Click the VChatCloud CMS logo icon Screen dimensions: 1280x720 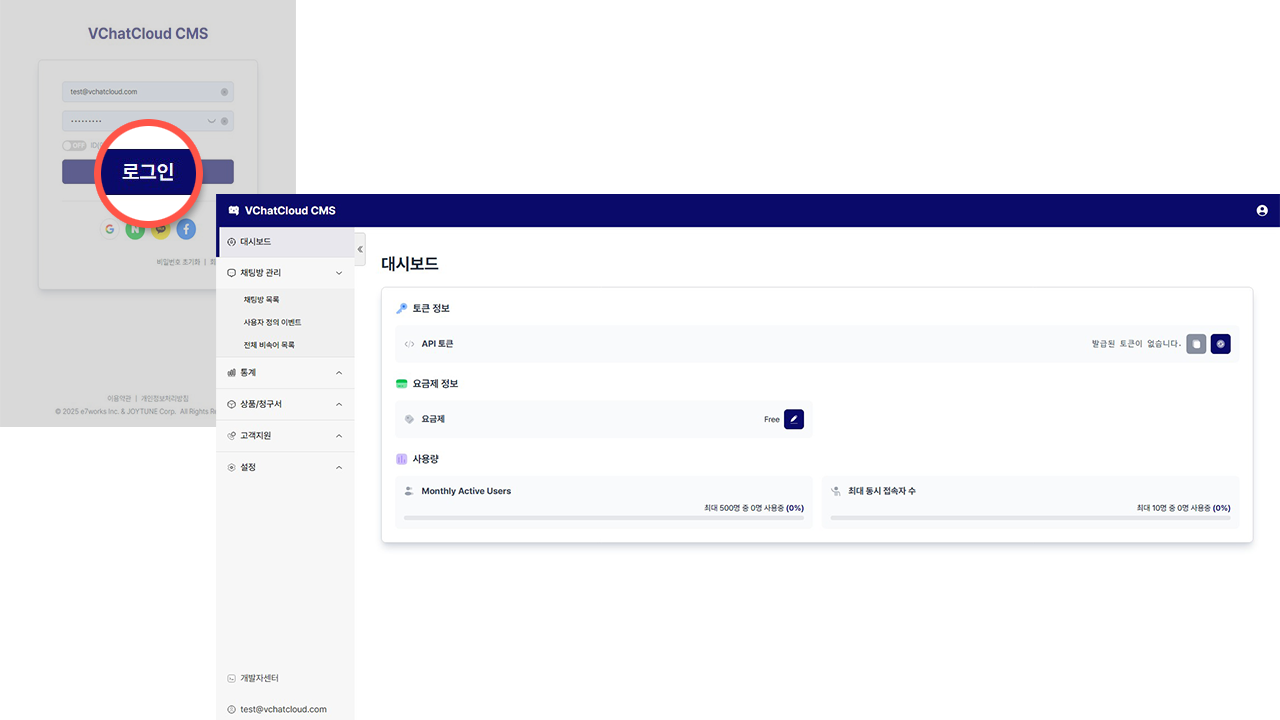click(x=234, y=211)
